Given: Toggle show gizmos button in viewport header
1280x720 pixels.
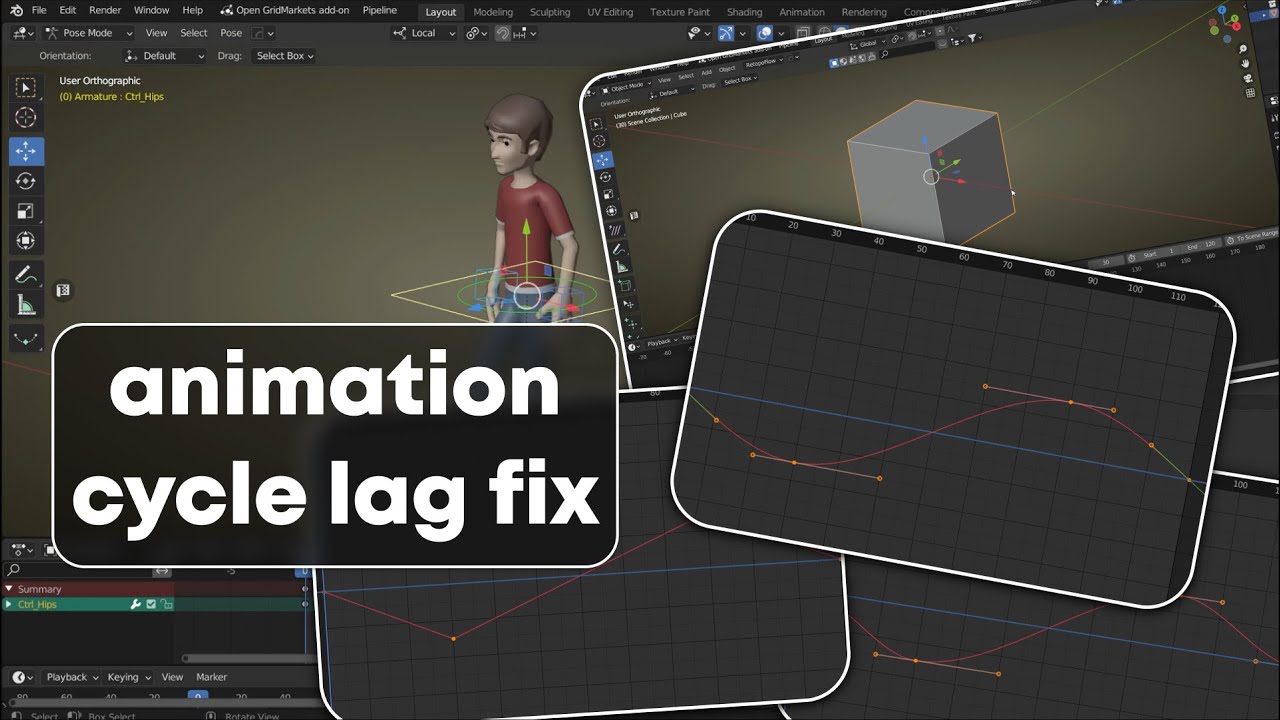Looking at the screenshot, I should pyautogui.click(x=727, y=33).
